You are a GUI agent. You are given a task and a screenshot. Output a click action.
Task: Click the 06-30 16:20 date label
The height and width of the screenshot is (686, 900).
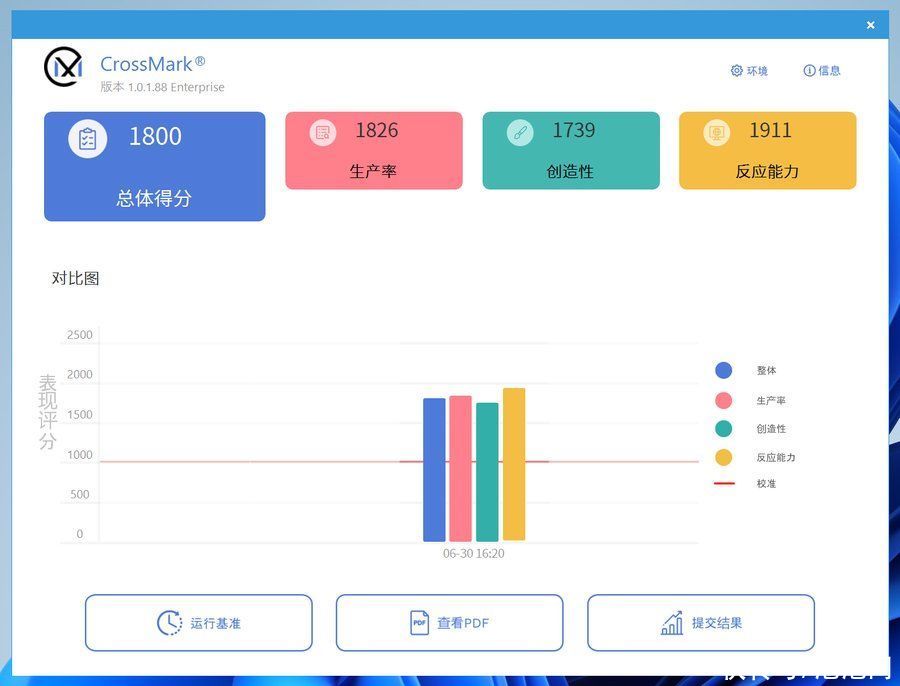pos(474,553)
